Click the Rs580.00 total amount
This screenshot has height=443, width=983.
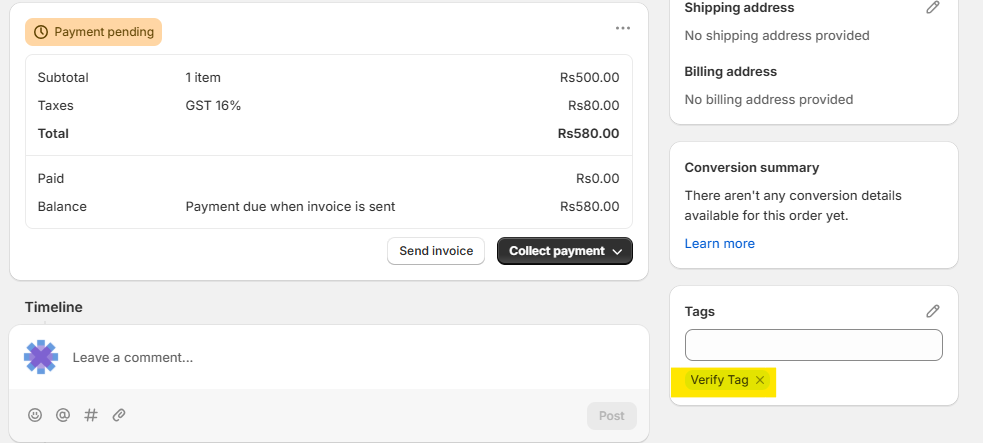[588, 133]
